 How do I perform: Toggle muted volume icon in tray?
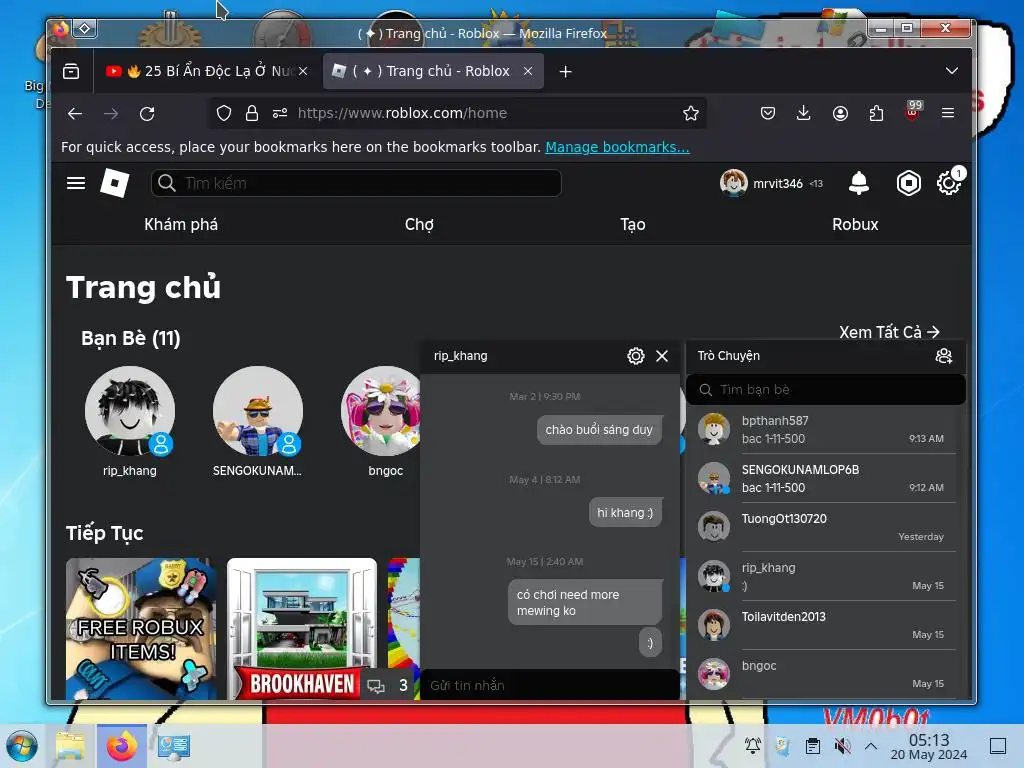842,746
